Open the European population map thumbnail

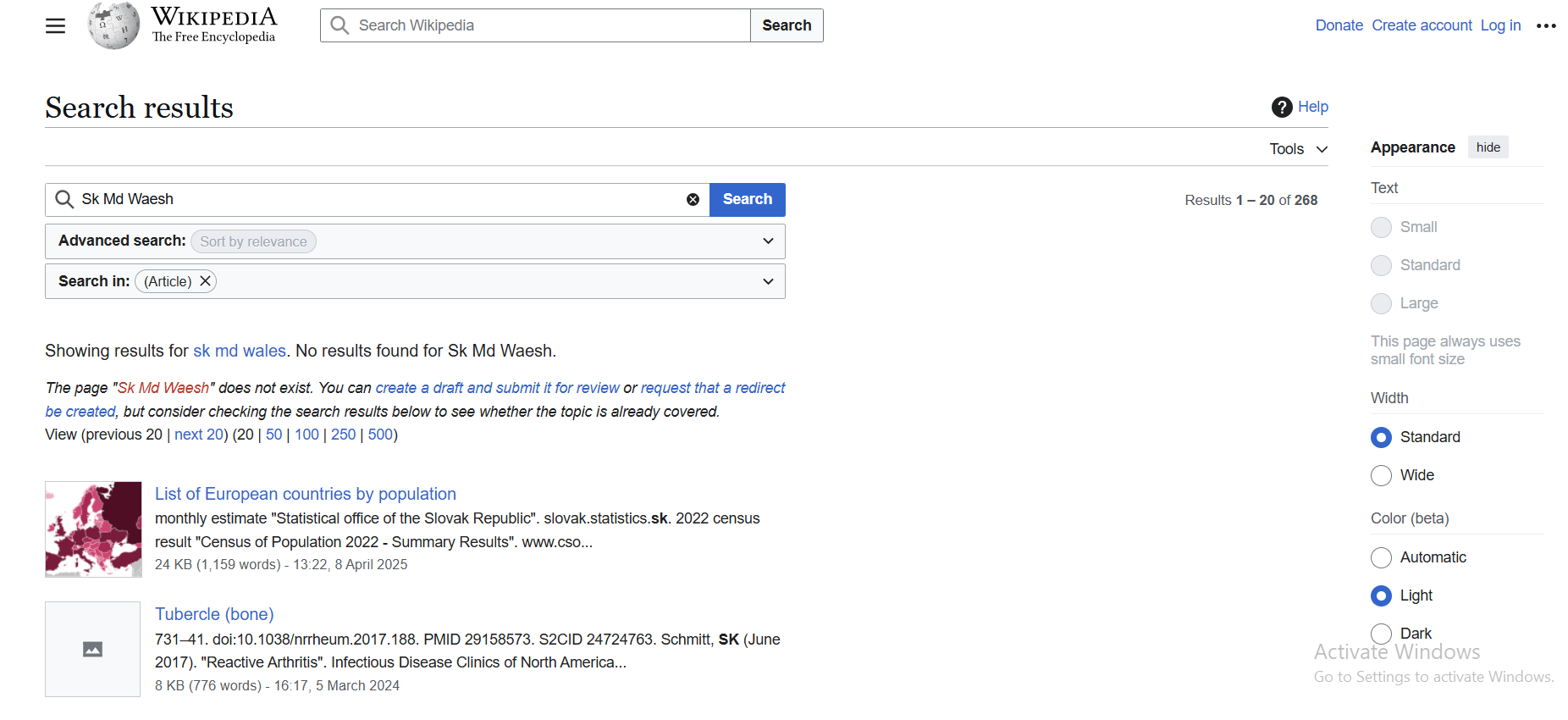pos(93,529)
